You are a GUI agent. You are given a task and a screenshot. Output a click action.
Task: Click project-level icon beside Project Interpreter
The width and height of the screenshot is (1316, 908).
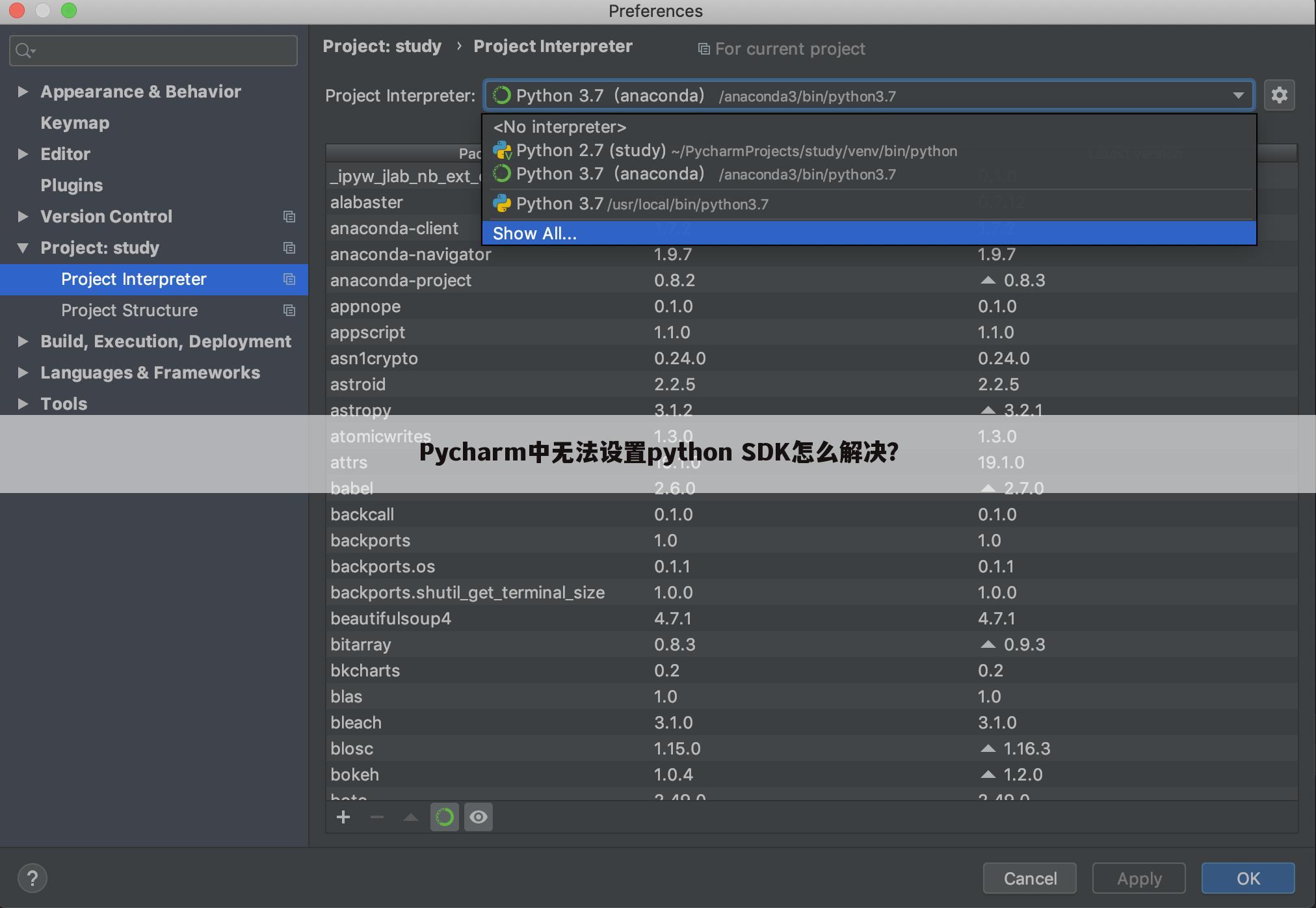coord(289,279)
